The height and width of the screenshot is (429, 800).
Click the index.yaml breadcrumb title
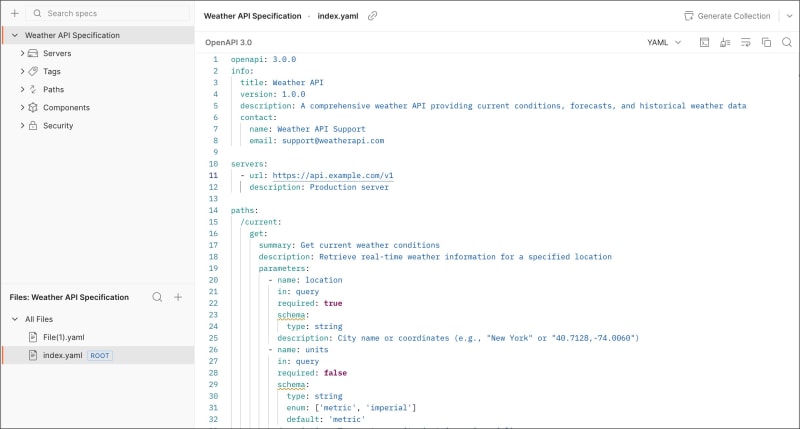(x=338, y=16)
